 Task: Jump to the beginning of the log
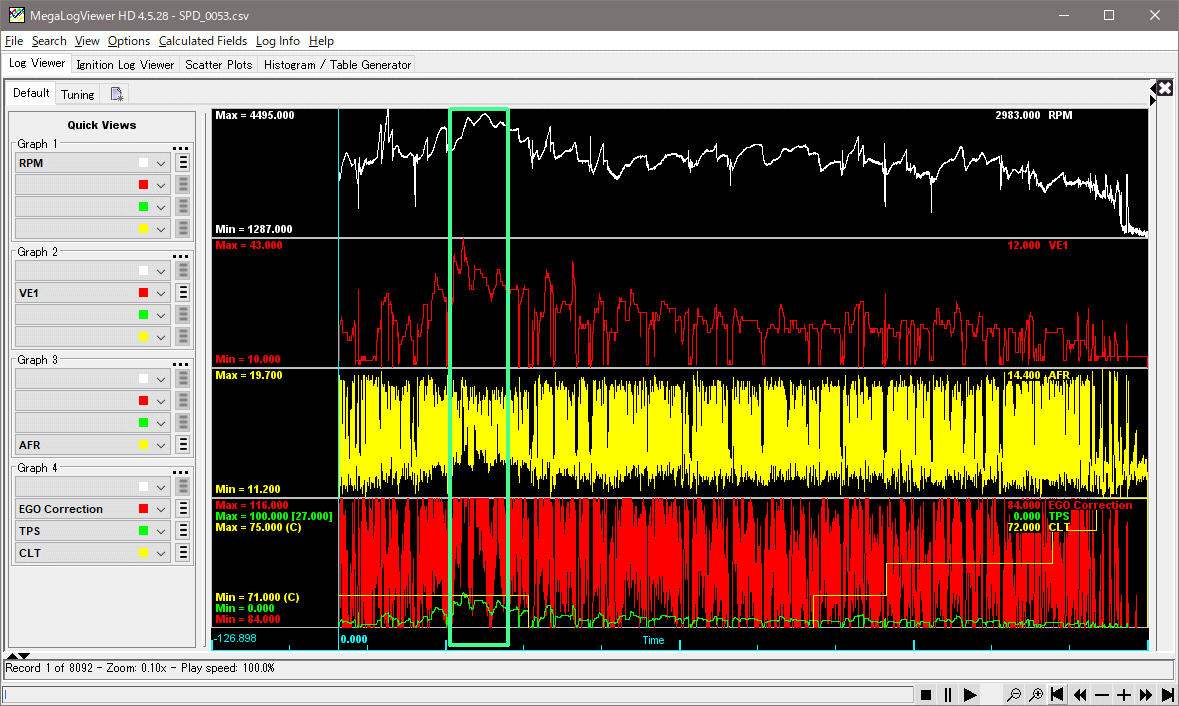point(1058,694)
